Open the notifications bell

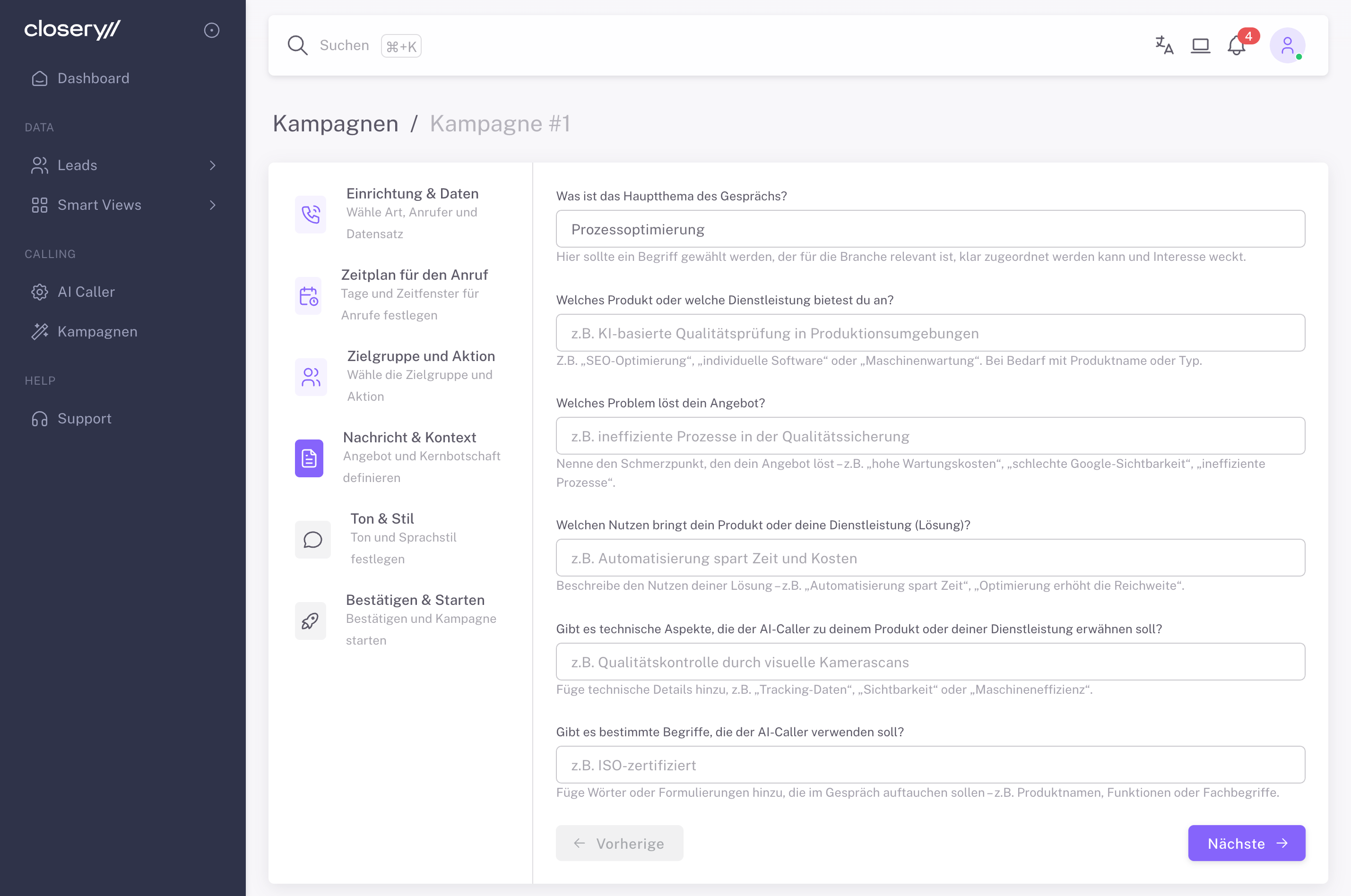click(1236, 45)
